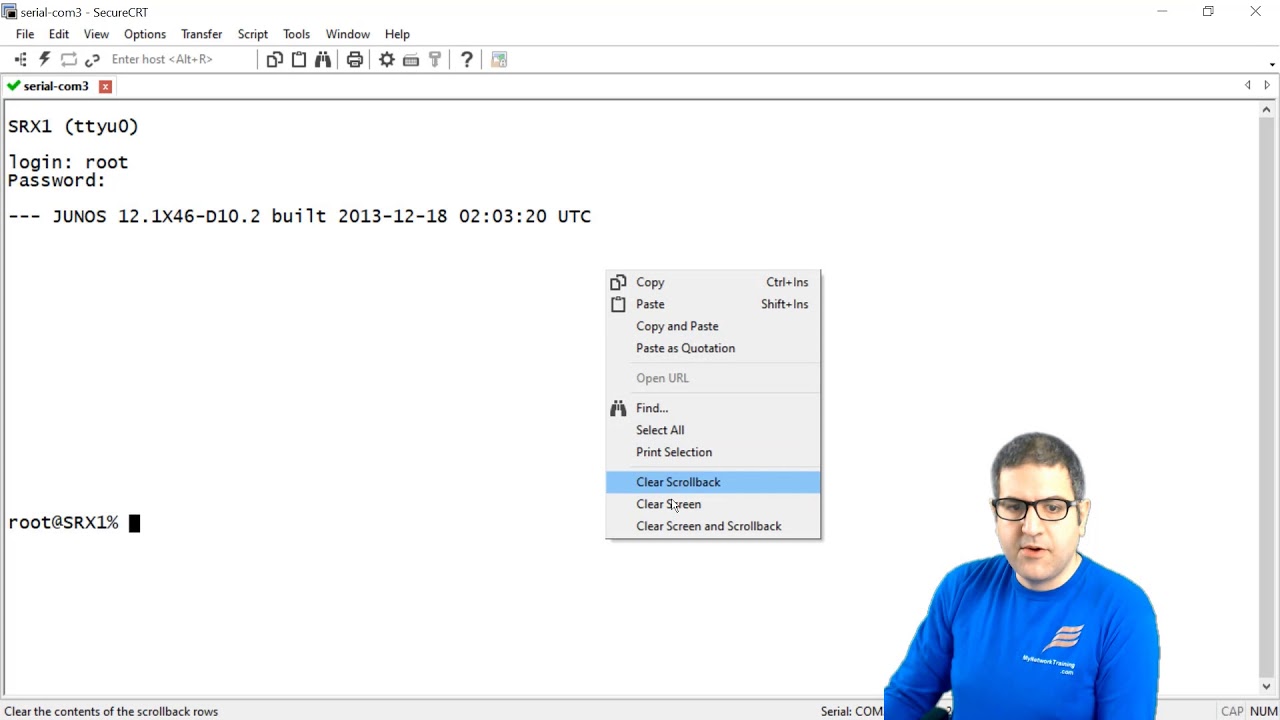The image size is (1280, 720).
Task: Click the Quick Connect lightning icon
Action: [44, 60]
